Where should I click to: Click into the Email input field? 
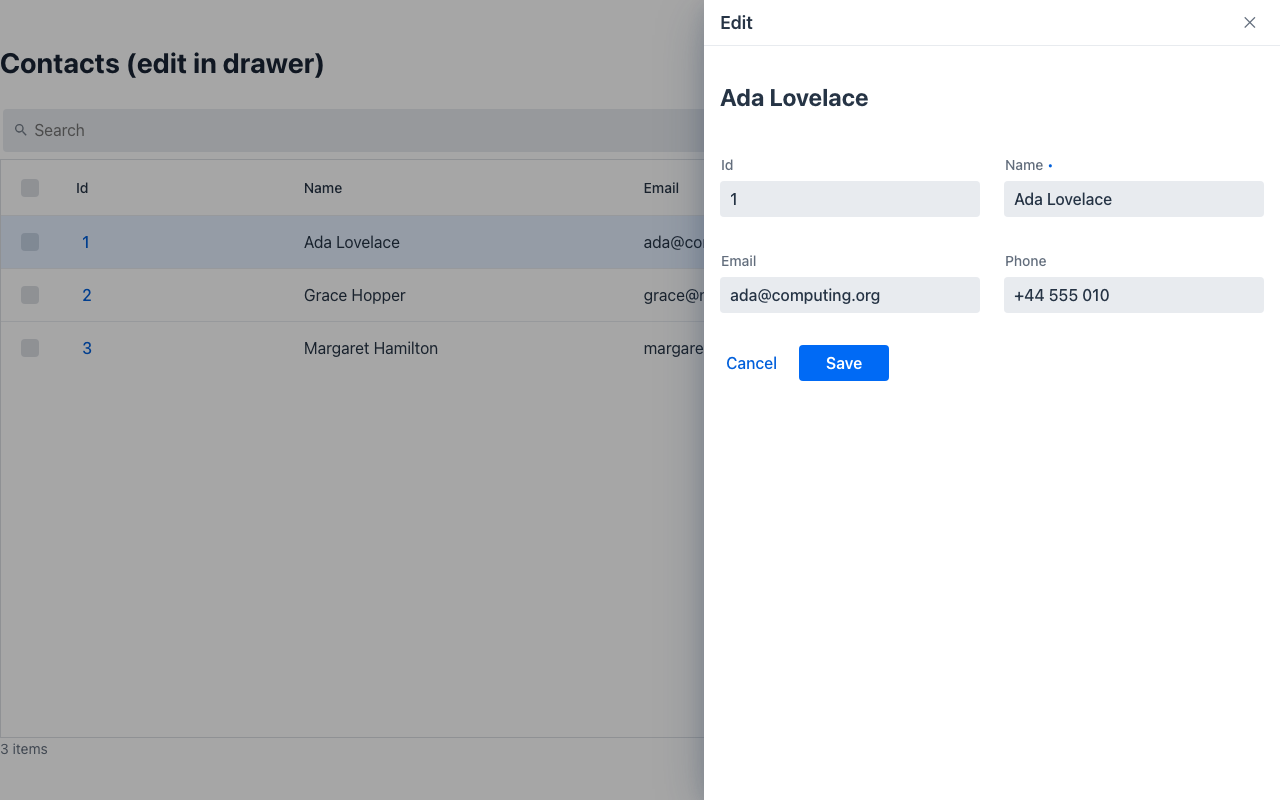[x=850, y=295]
